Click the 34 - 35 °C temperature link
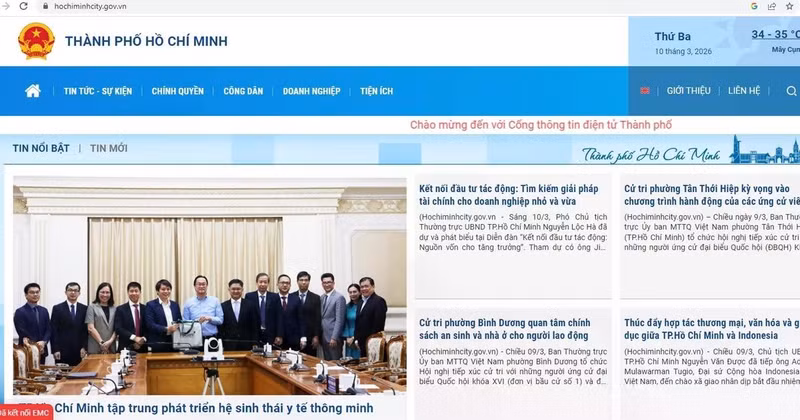This screenshot has width=800, height=420. pyautogui.click(x=776, y=34)
